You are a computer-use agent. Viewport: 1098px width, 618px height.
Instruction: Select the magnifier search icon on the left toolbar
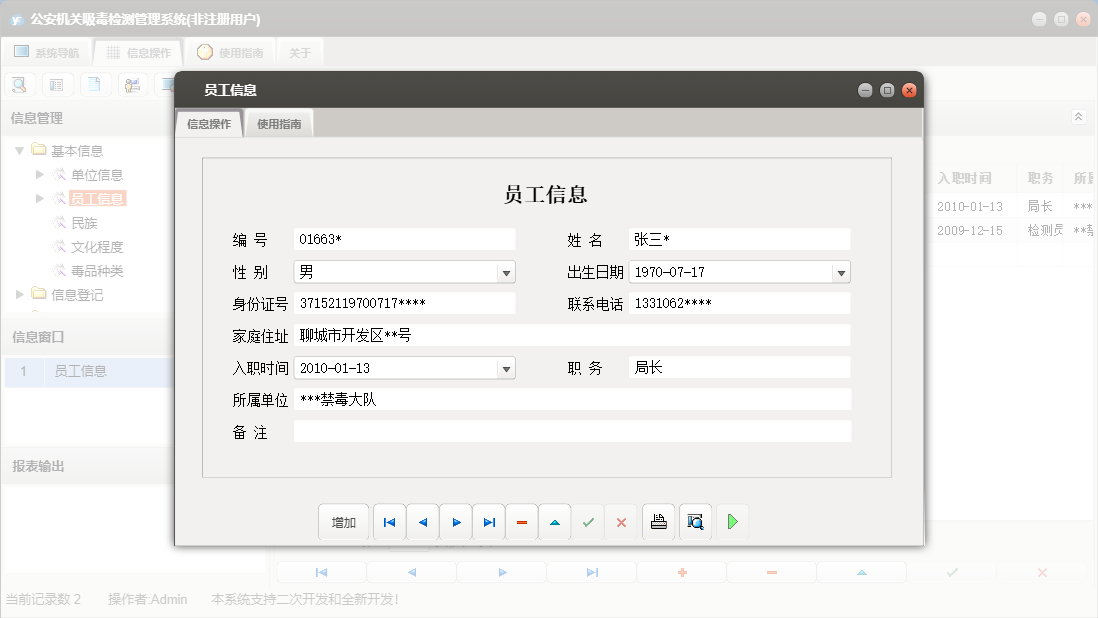pyautogui.click(x=19, y=84)
